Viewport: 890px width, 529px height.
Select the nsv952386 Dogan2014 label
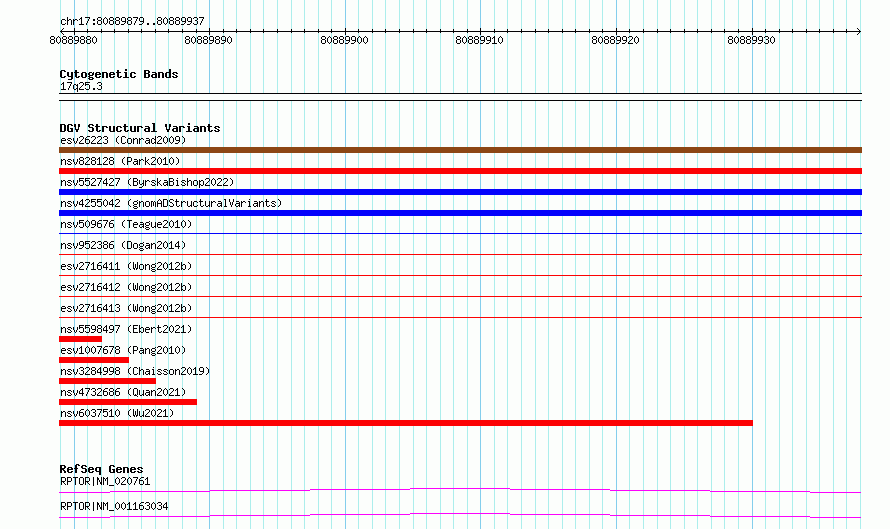(123, 245)
